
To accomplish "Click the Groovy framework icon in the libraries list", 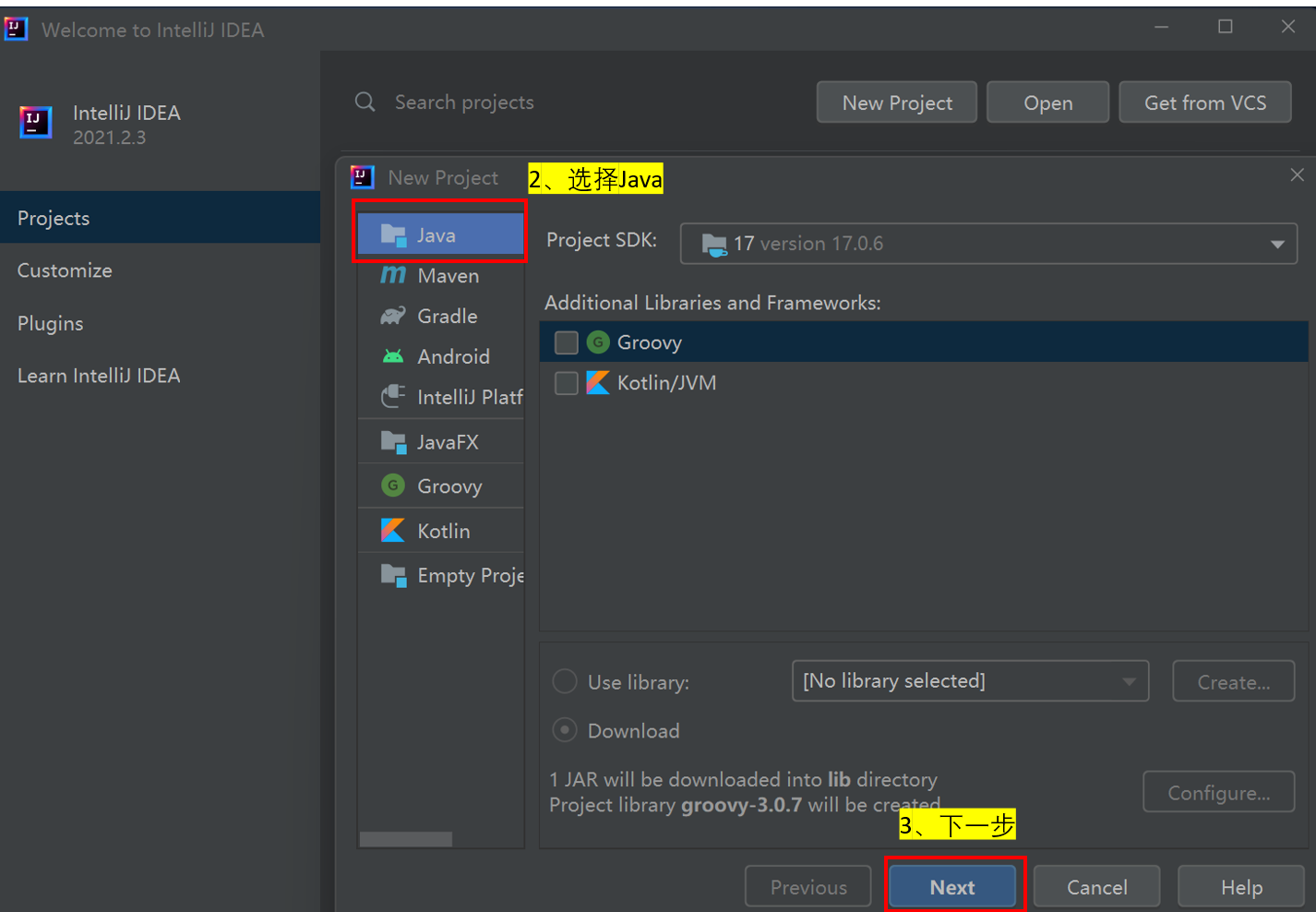I will pos(598,342).
